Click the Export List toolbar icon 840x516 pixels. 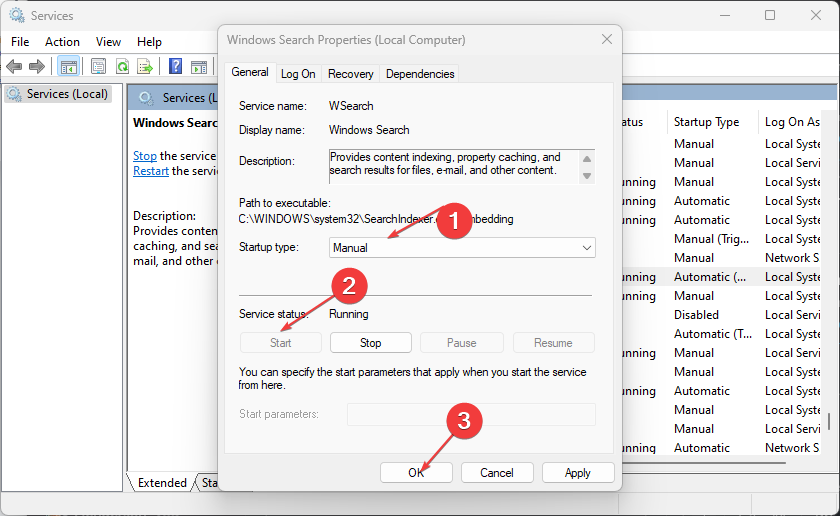(145, 67)
